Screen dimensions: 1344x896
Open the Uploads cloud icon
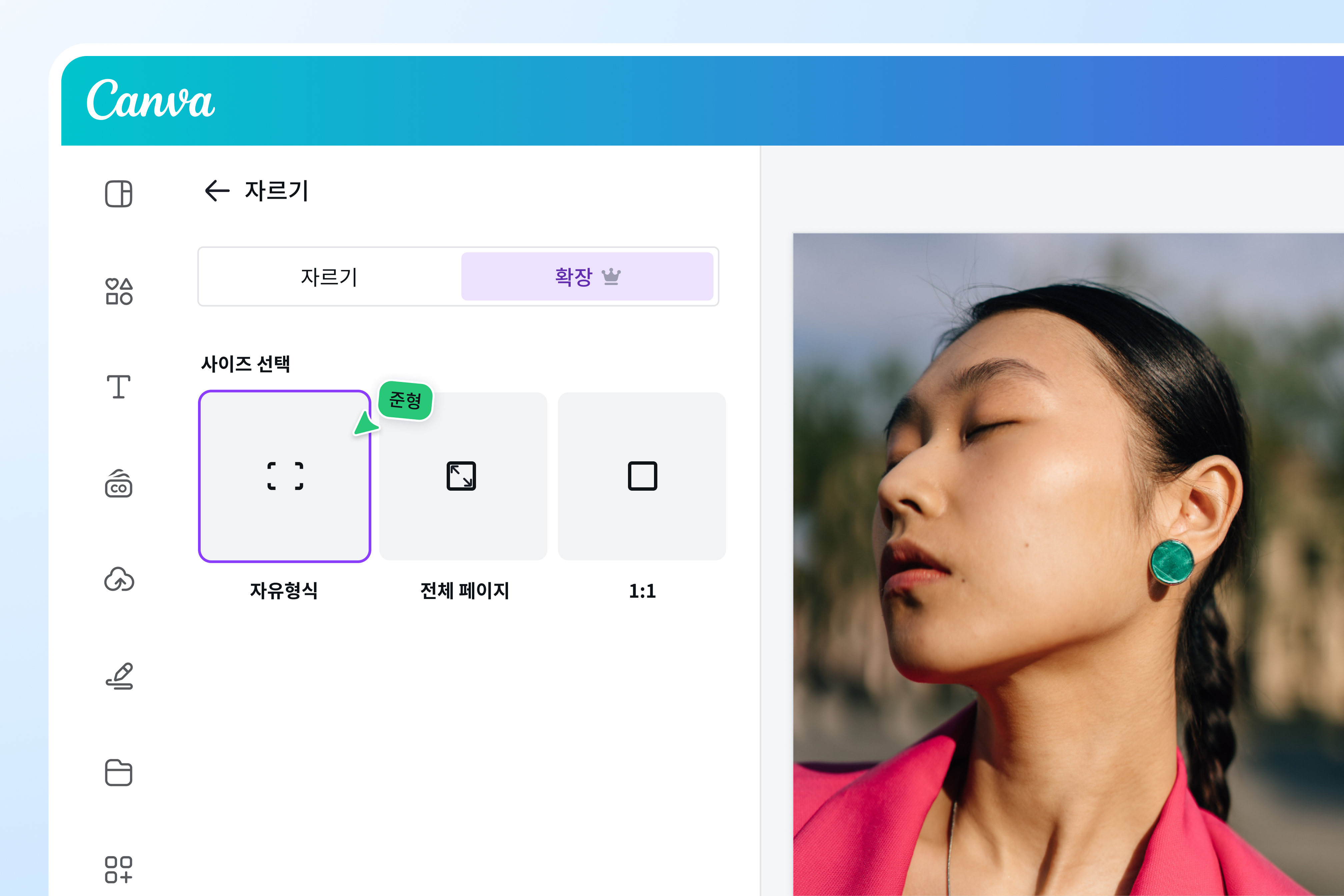pos(119,579)
